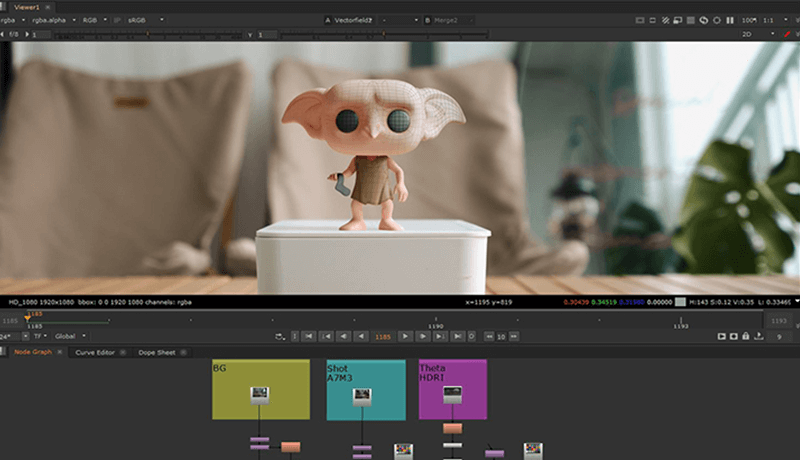Click the clipping warning icon in viewer toolbar
Screen dimensions: 800x460
pyautogui.click(x=640, y=20)
